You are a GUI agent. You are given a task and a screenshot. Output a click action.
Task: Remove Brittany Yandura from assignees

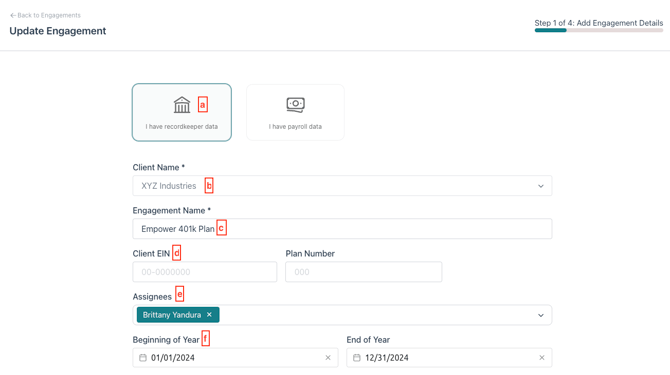[x=209, y=315]
